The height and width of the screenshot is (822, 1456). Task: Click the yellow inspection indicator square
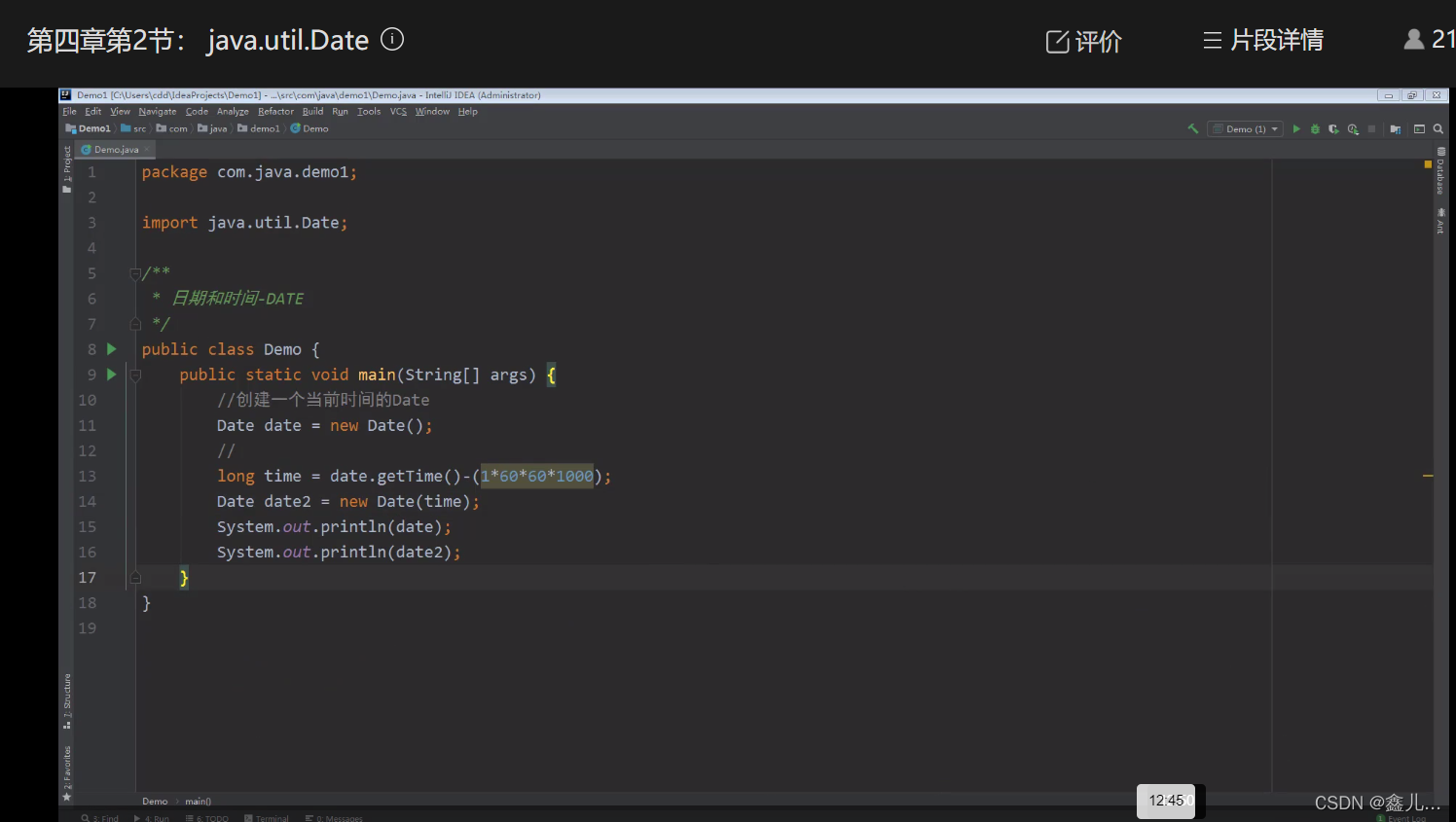coord(1428,164)
